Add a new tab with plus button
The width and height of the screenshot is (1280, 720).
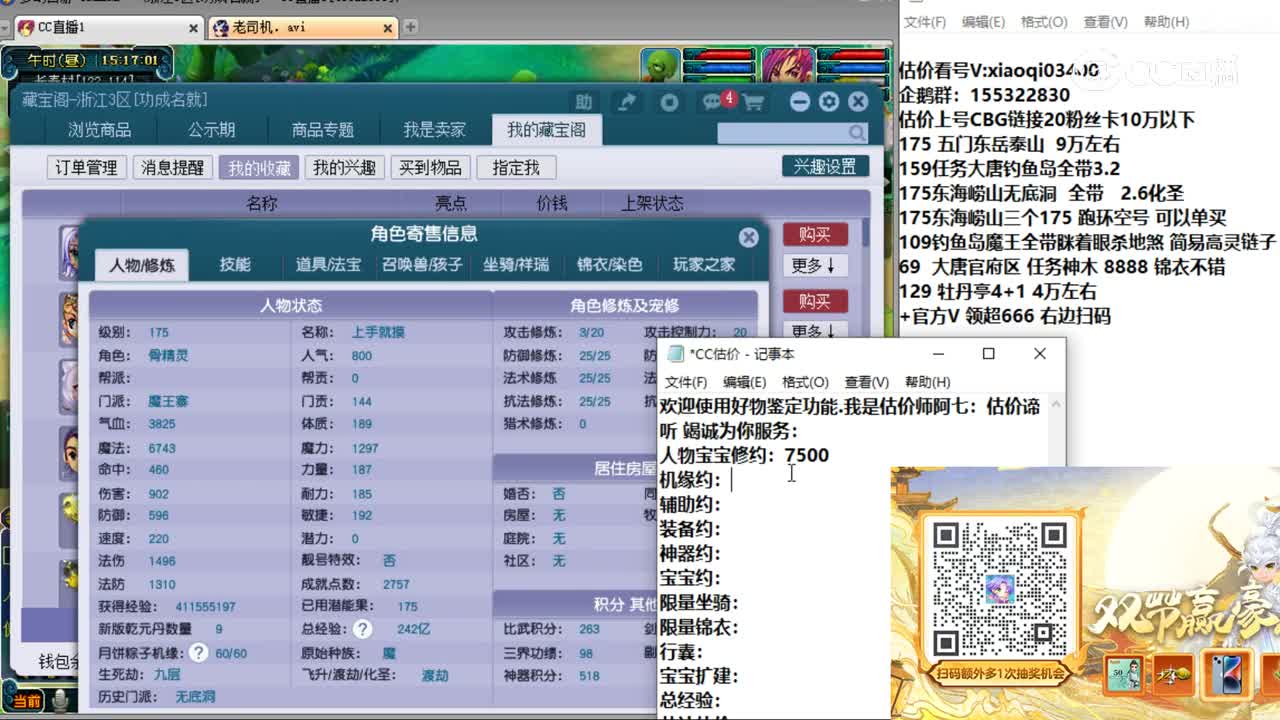pyautogui.click(x=411, y=27)
